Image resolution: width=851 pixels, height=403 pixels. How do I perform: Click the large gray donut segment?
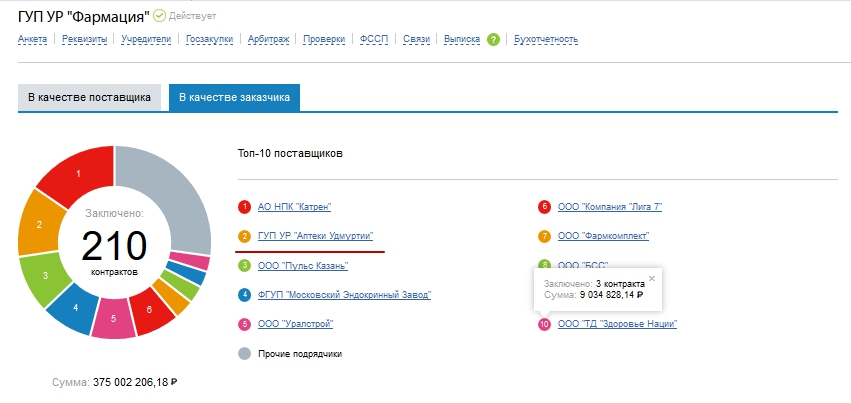pos(176,193)
